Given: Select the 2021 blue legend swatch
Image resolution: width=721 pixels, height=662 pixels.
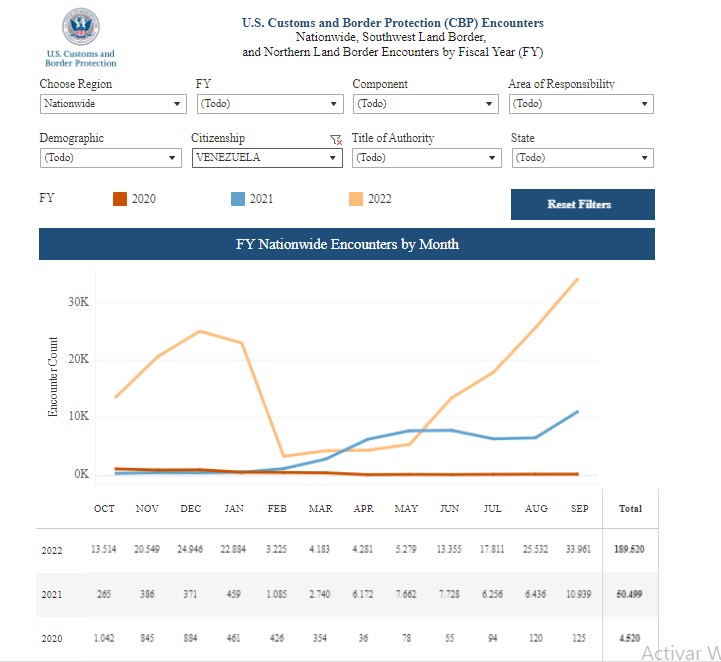Looking at the screenshot, I should coord(237,199).
